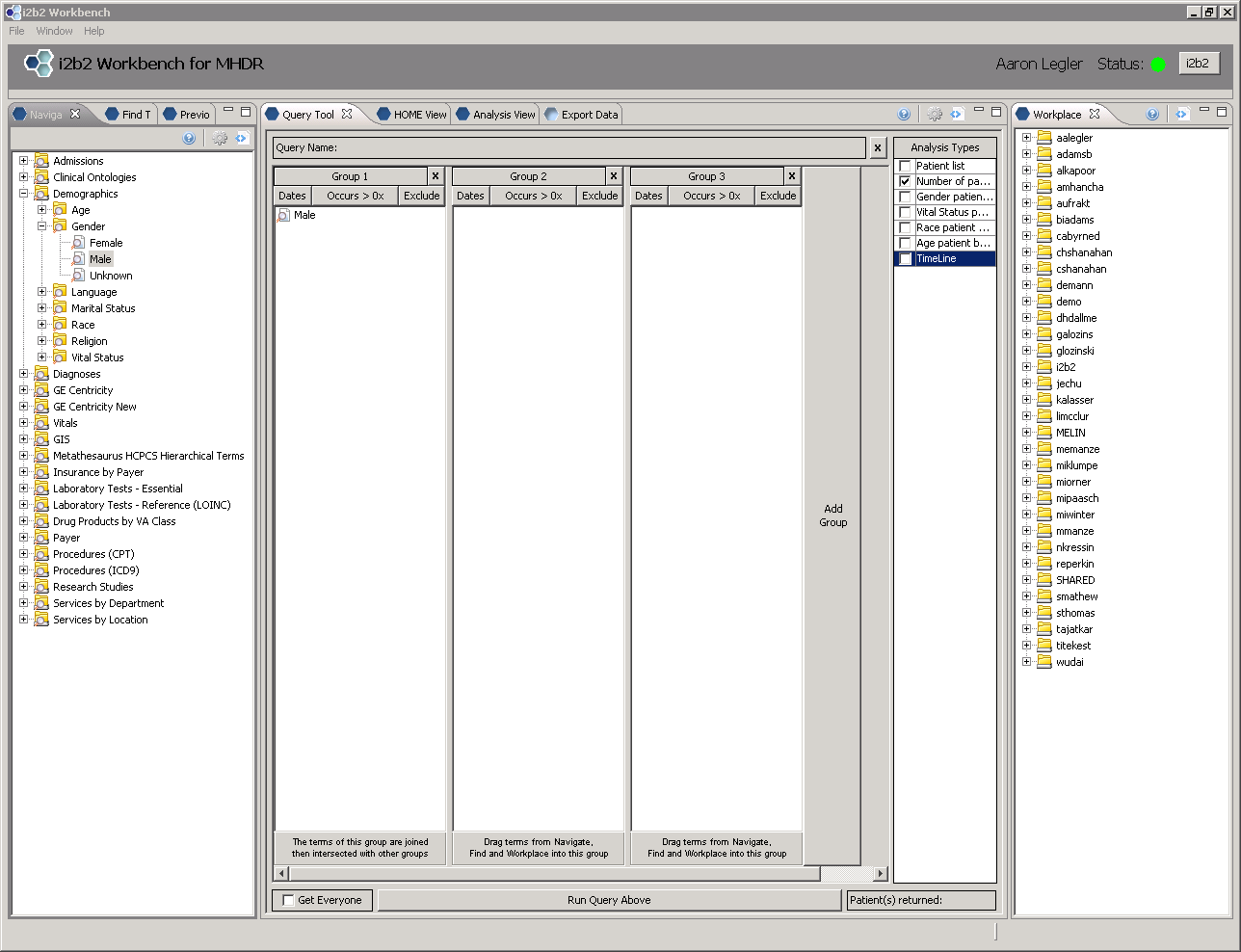
Task: Open the Window menu
Action: (x=54, y=31)
